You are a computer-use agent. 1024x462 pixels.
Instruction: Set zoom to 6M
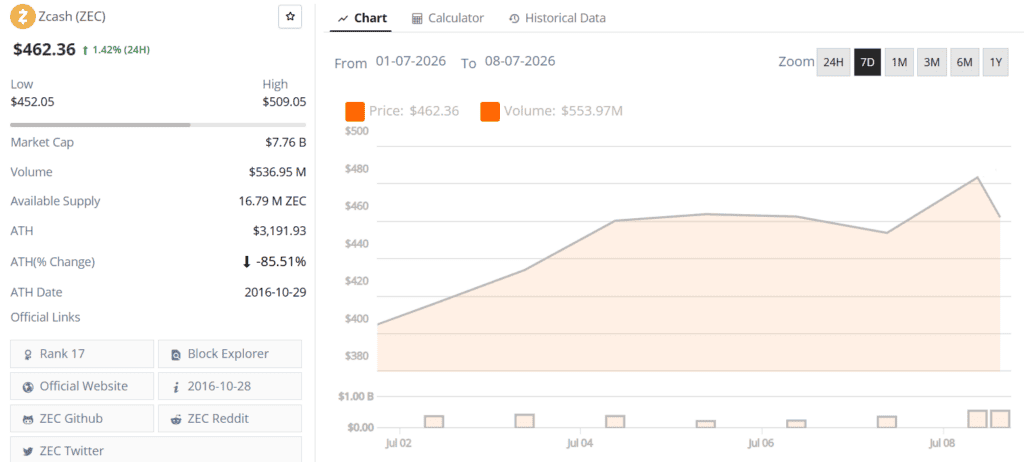click(964, 62)
